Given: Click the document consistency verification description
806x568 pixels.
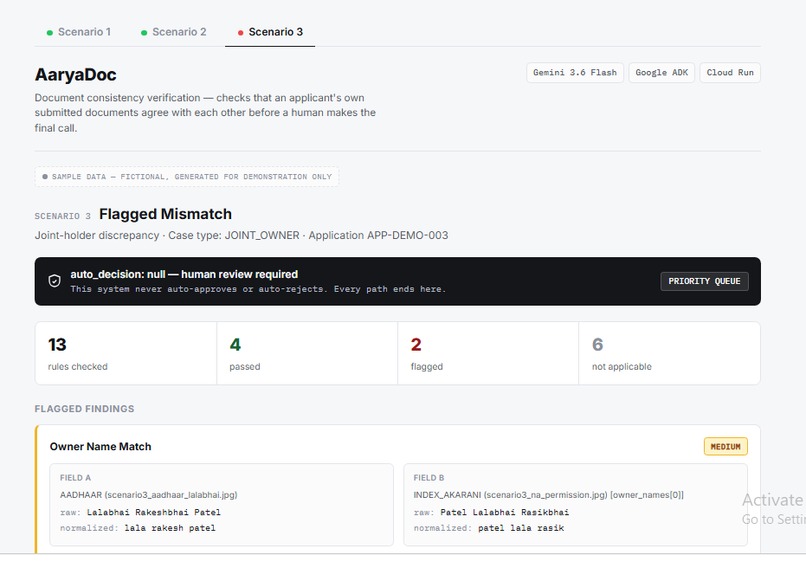Looking at the screenshot, I should click(x=205, y=113).
